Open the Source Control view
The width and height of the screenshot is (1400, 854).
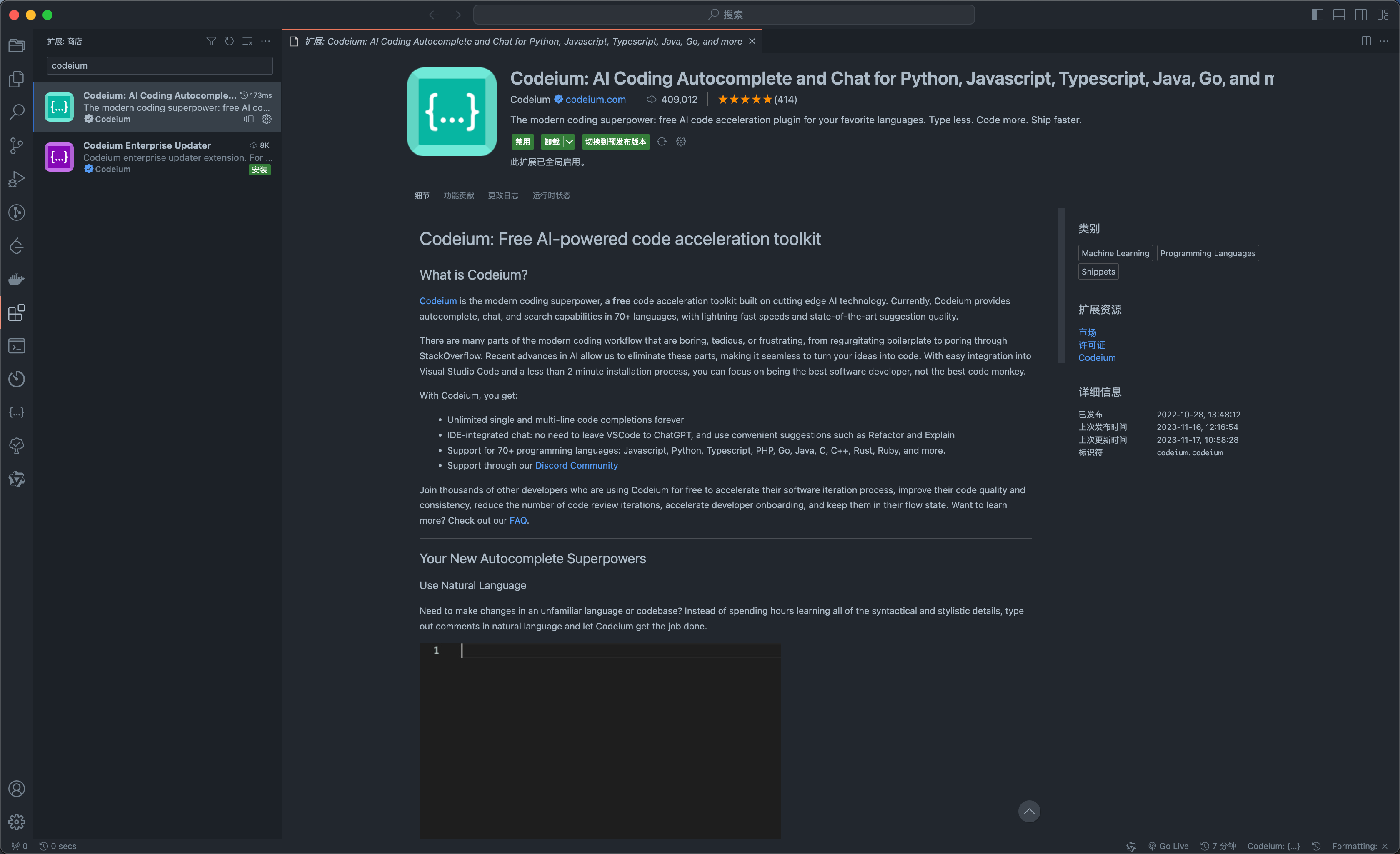click(x=17, y=145)
